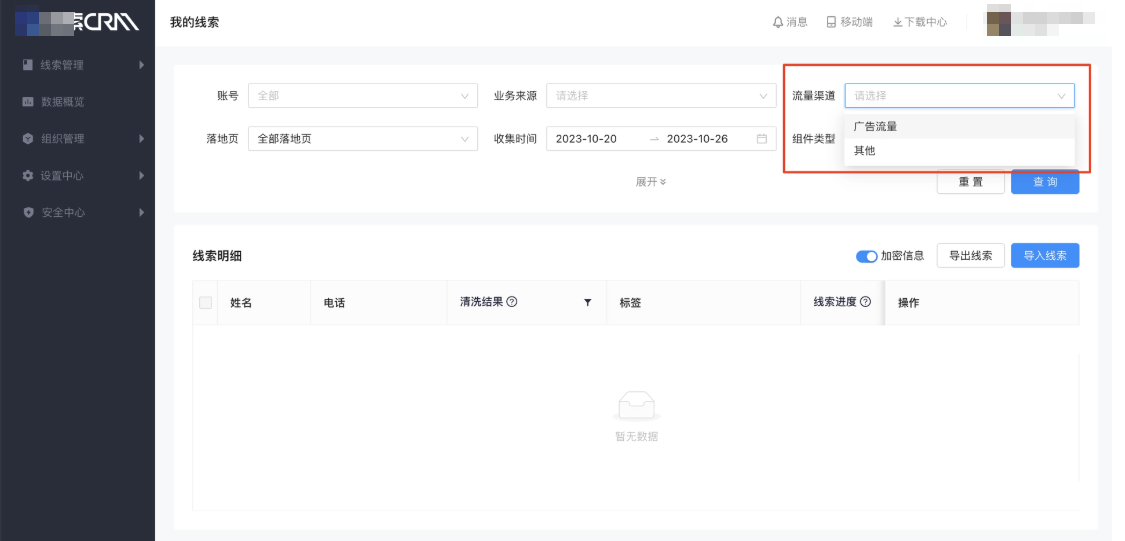Click the calendar icon in 收集时间

coord(762,139)
